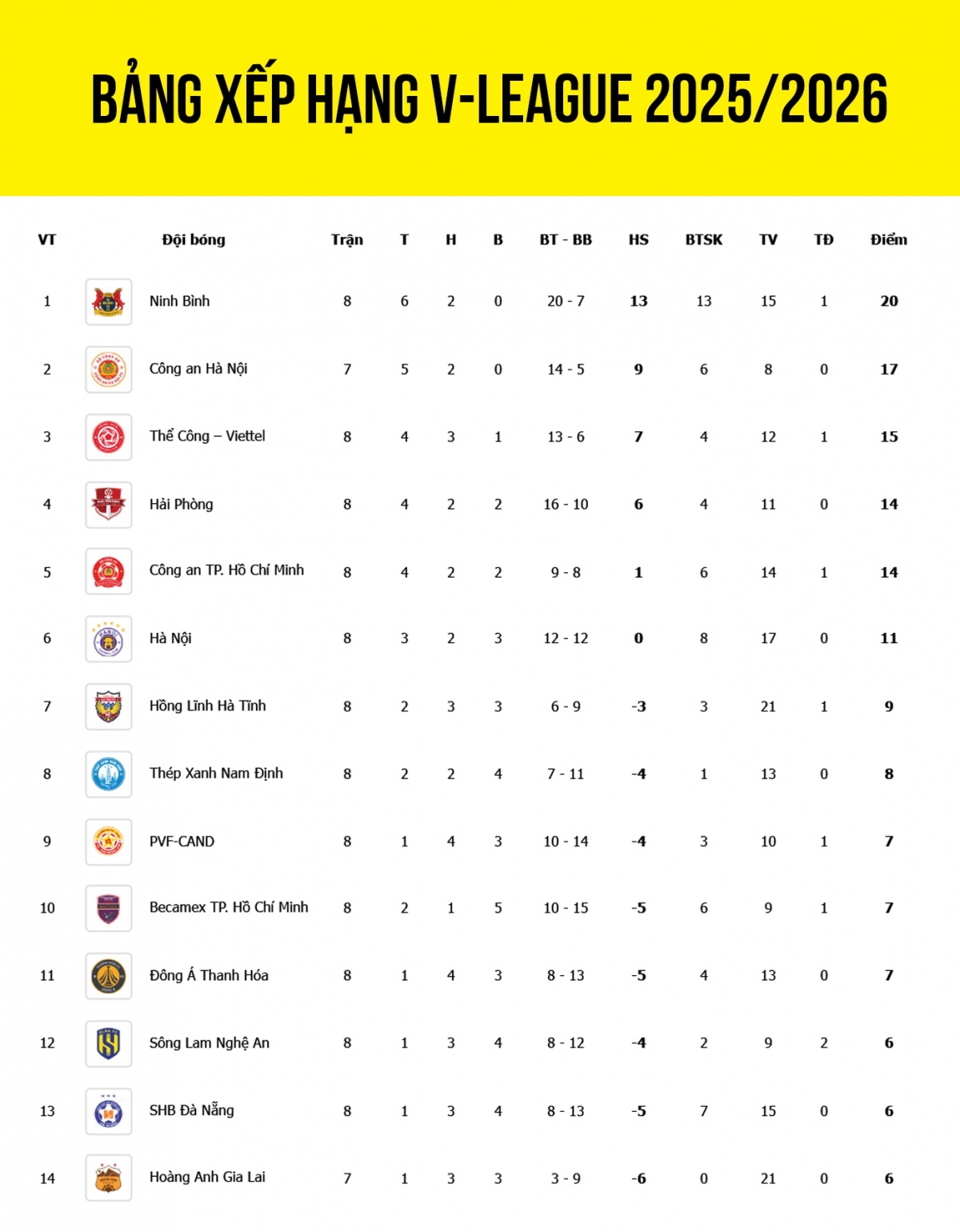Click the BTSK column header
This screenshot has height=1232, width=960.
[704, 240]
